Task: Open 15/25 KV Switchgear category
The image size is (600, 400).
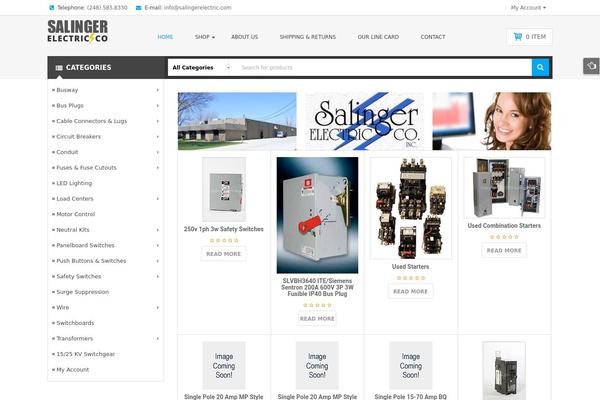Action: click(x=85, y=354)
